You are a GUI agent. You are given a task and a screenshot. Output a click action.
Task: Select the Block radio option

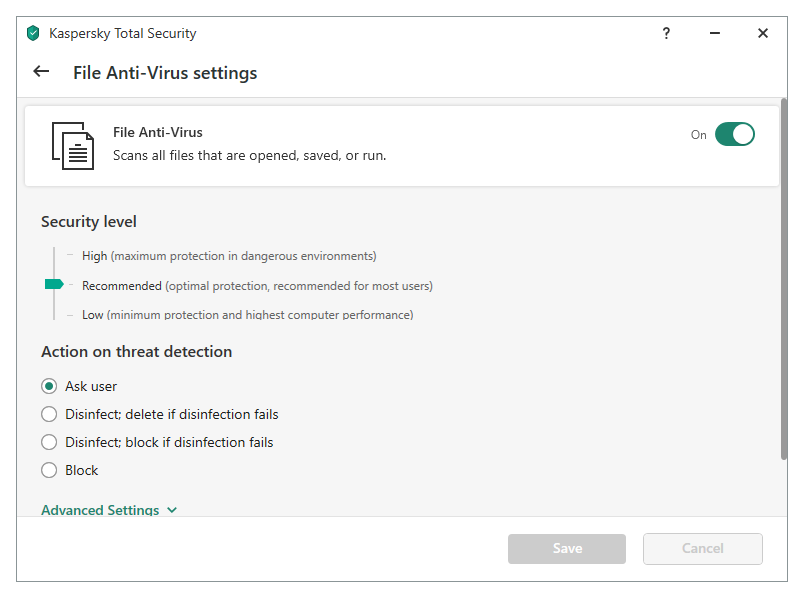coord(49,470)
